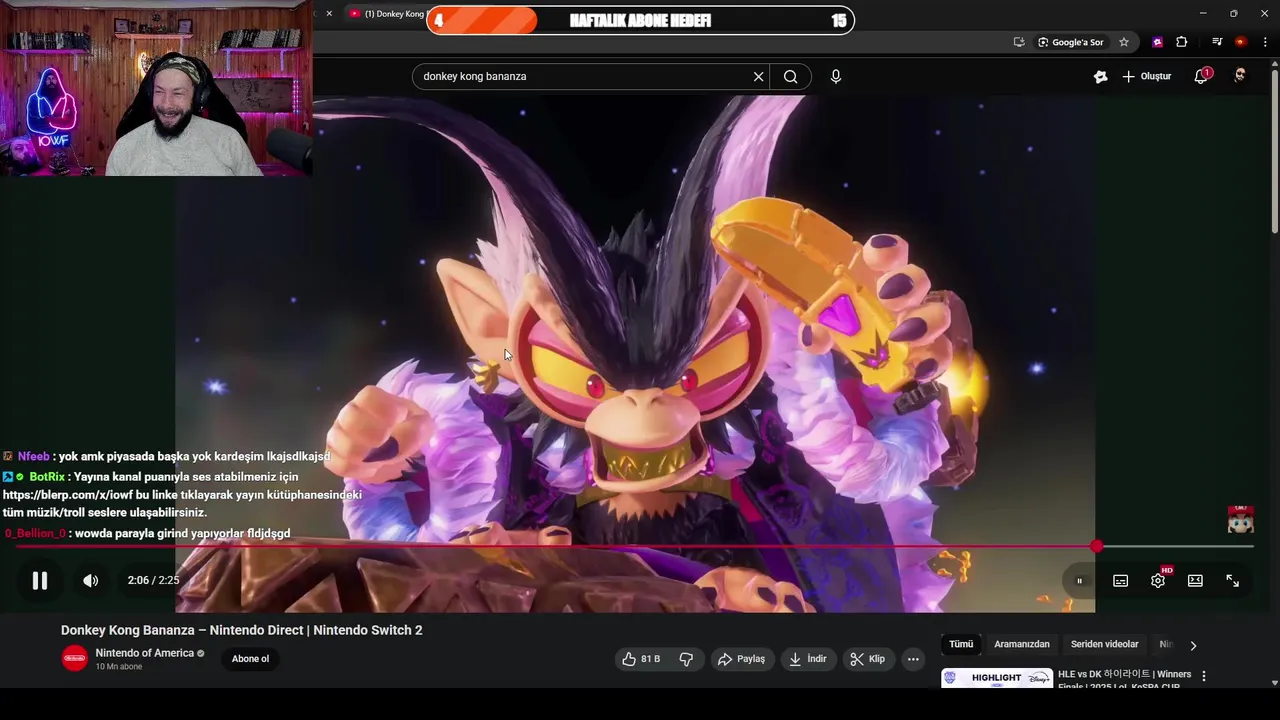Viewport: 1280px width, 720px height.
Task: Toggle the autoplay switch in player controls
Action: [1079, 581]
